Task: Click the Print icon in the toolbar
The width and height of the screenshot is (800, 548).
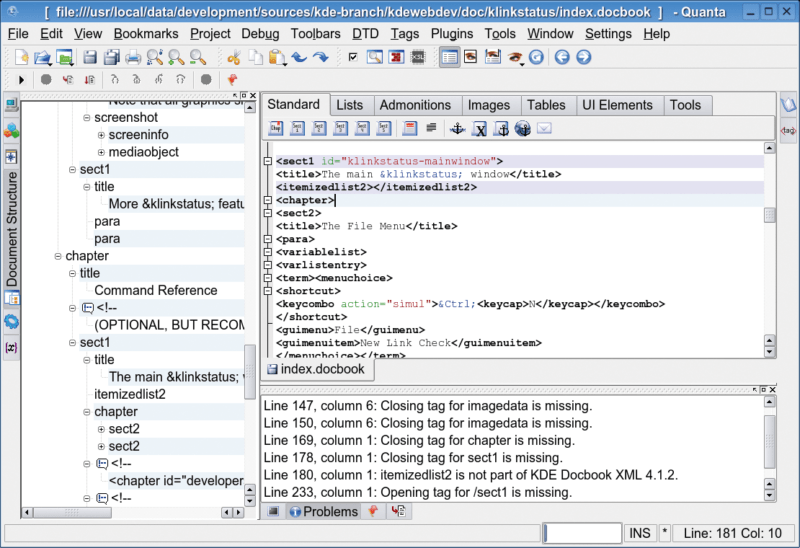Action: (133, 57)
